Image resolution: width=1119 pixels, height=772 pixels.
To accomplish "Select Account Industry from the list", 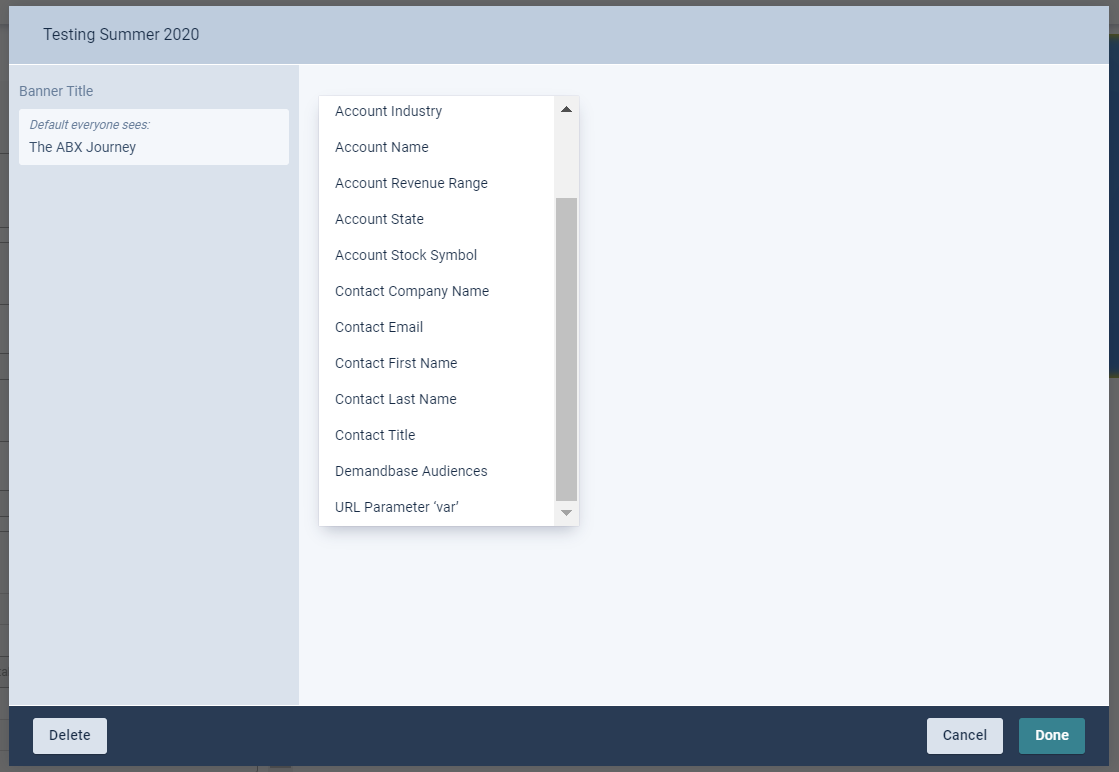I will coord(388,111).
